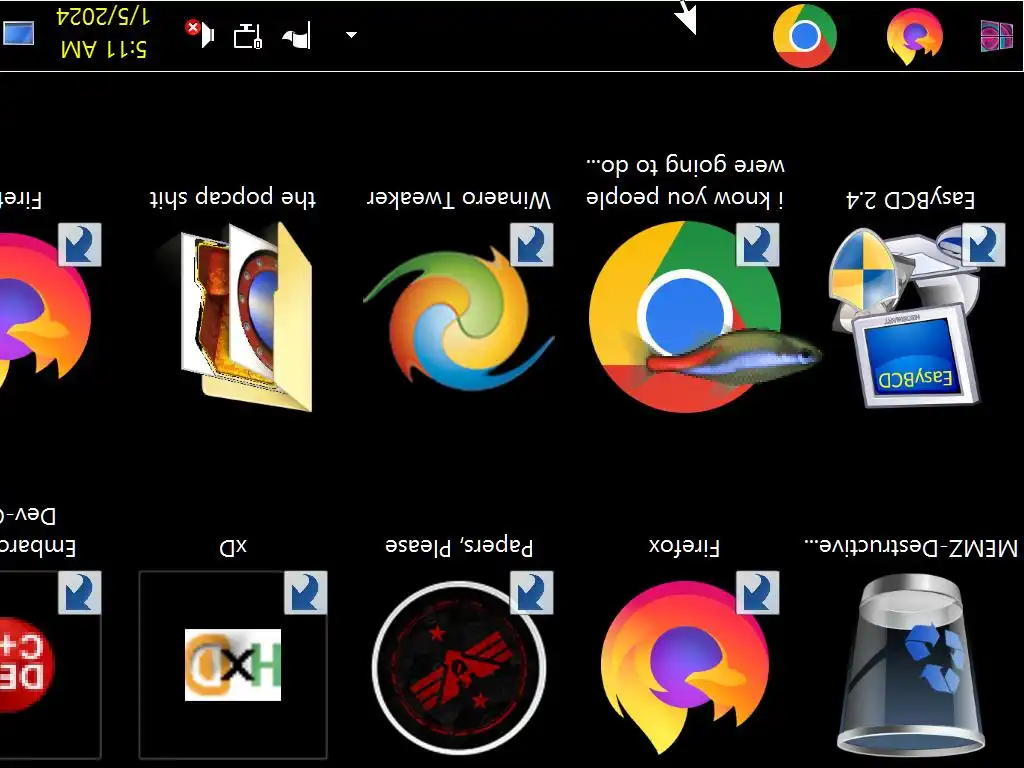
Task: Click the date 1/5/2024 in the tray
Action: [103, 16]
